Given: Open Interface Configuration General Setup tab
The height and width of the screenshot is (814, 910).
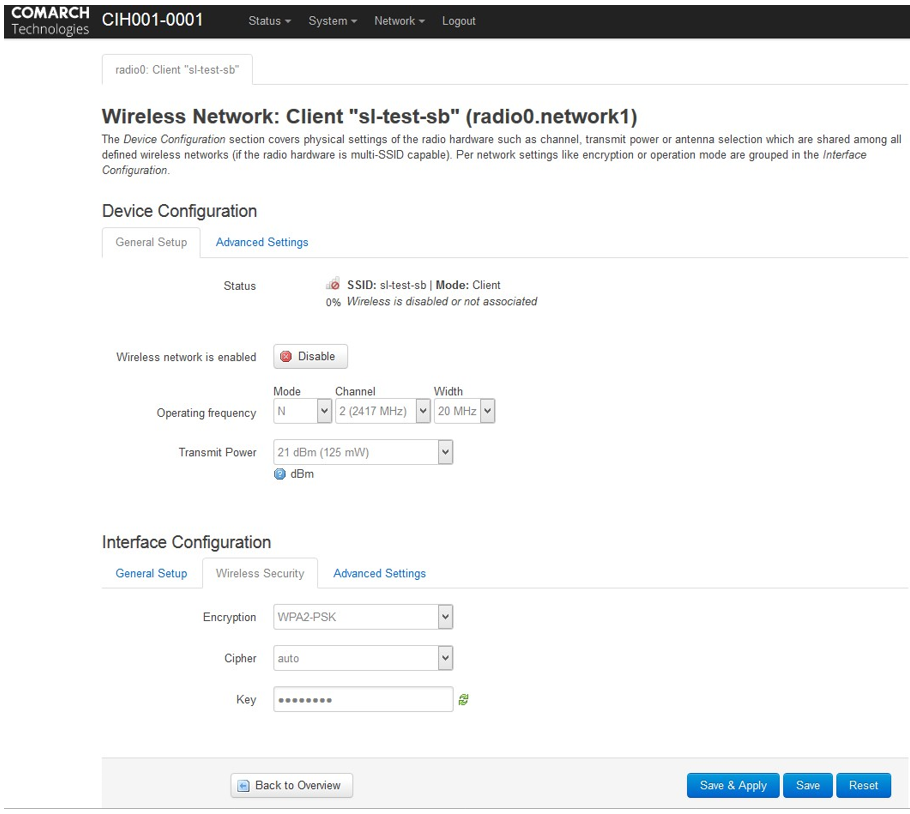Looking at the screenshot, I should click(x=151, y=573).
